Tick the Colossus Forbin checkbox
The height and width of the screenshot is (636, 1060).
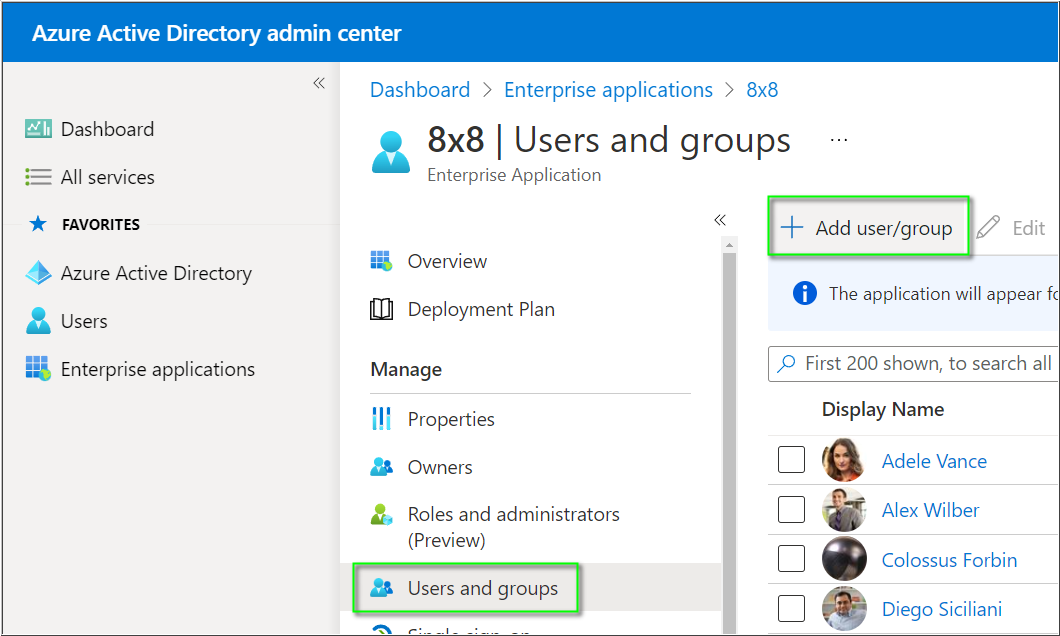(791, 559)
